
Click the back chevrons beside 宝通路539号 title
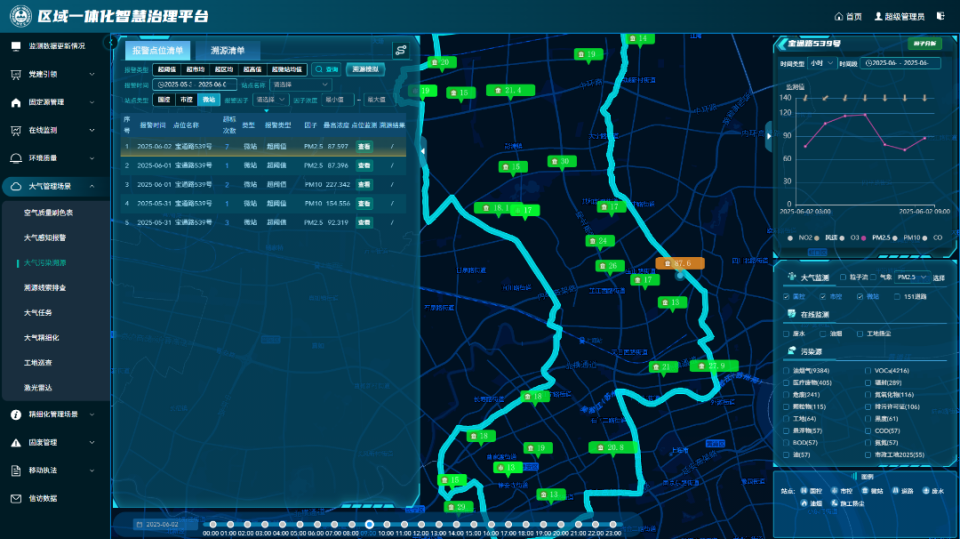click(x=782, y=43)
